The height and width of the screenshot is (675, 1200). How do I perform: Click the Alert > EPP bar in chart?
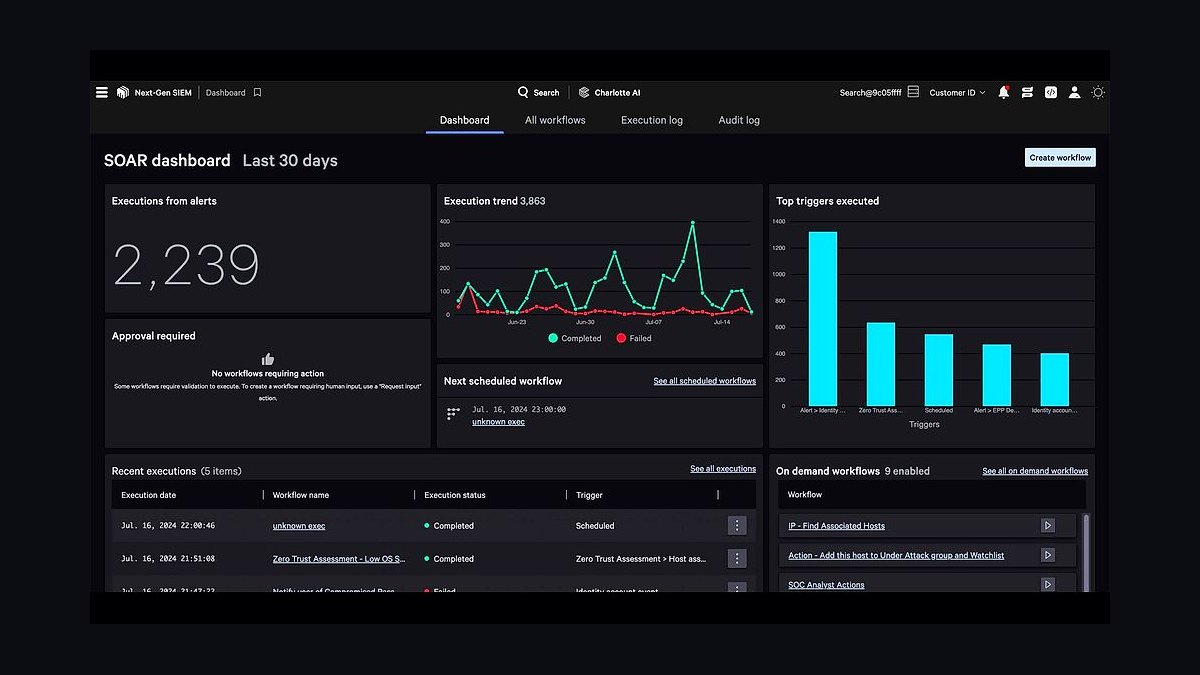tap(997, 375)
